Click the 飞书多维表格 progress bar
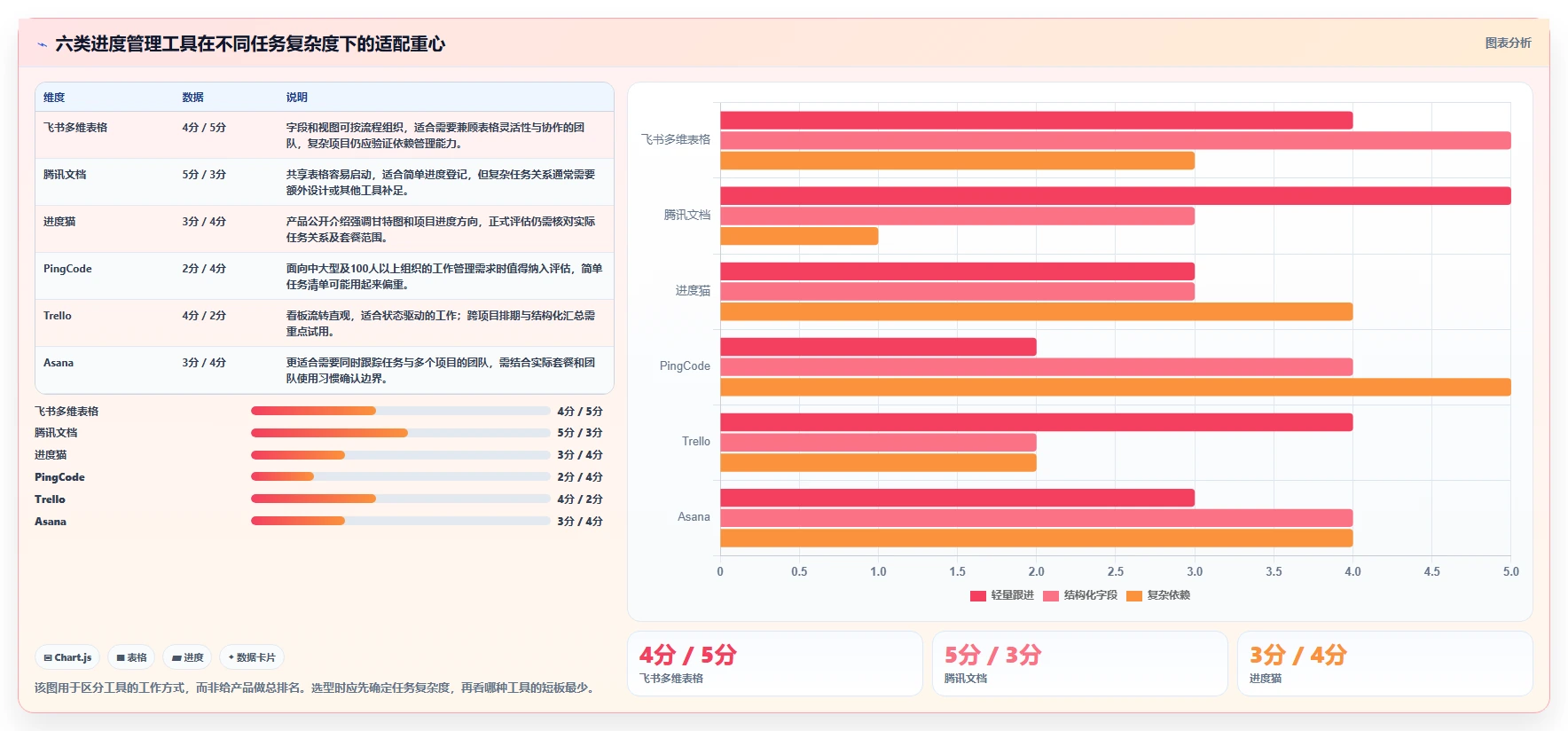 tap(401, 411)
